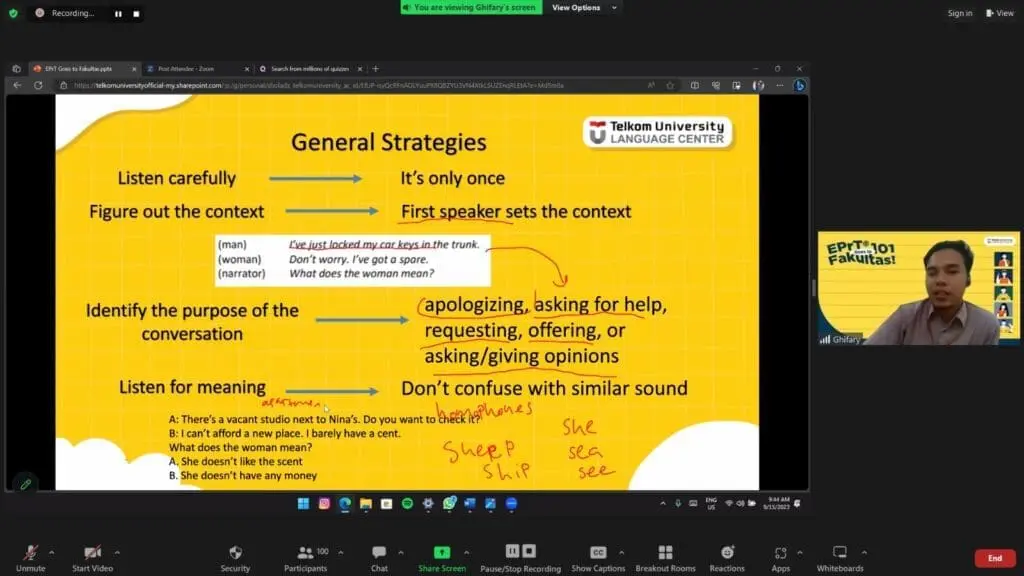Click the green Share Screen icon

(441, 553)
